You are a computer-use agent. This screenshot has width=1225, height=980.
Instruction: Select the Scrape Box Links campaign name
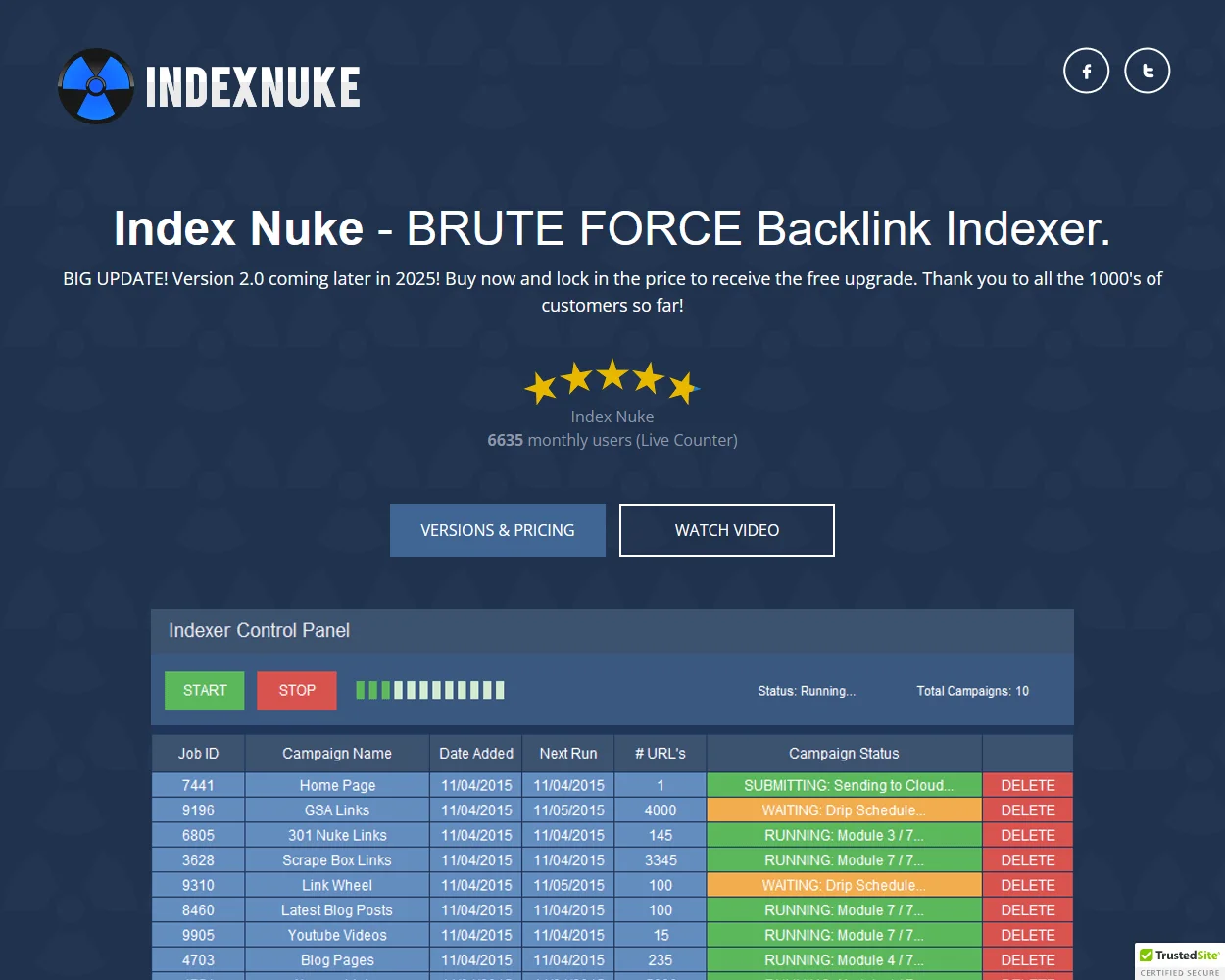(337, 860)
